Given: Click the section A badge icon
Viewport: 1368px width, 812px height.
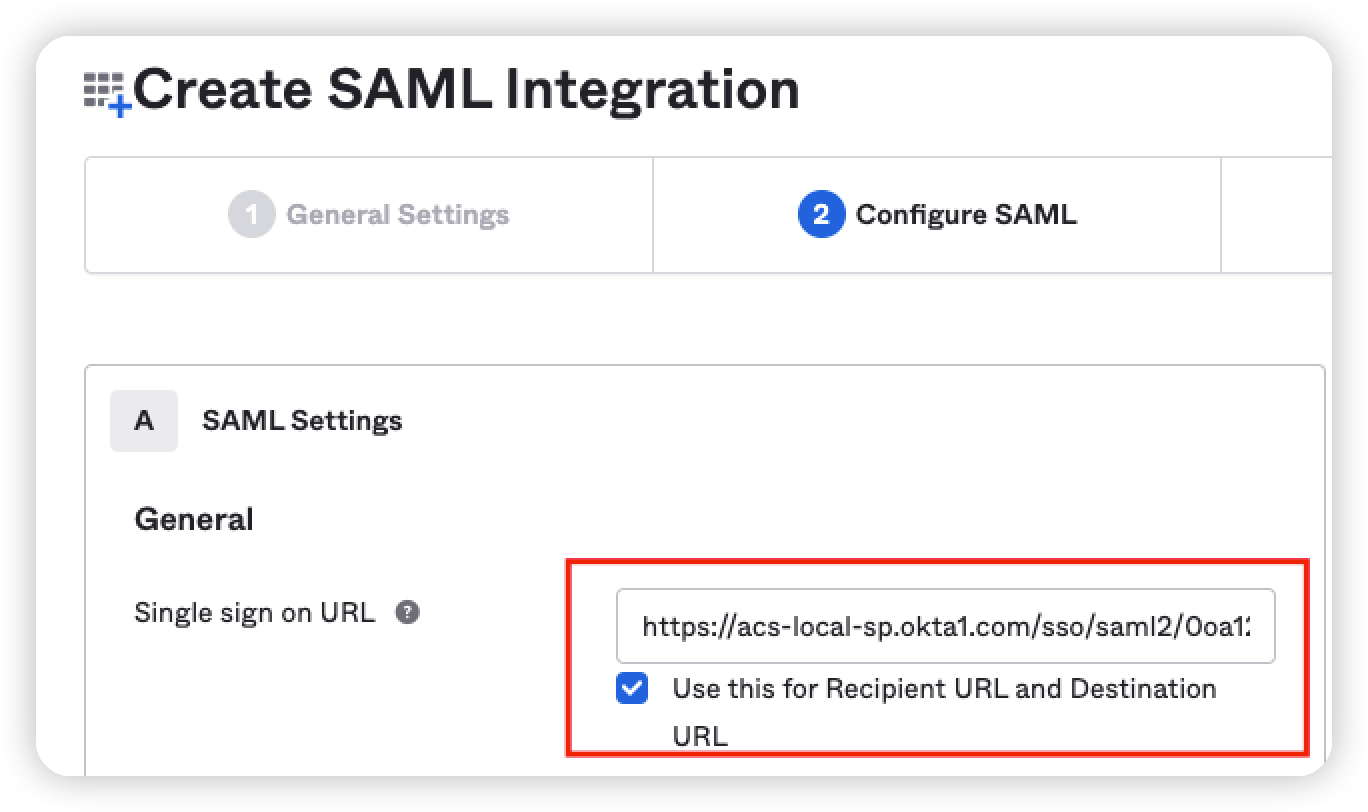Looking at the screenshot, I should (143, 420).
